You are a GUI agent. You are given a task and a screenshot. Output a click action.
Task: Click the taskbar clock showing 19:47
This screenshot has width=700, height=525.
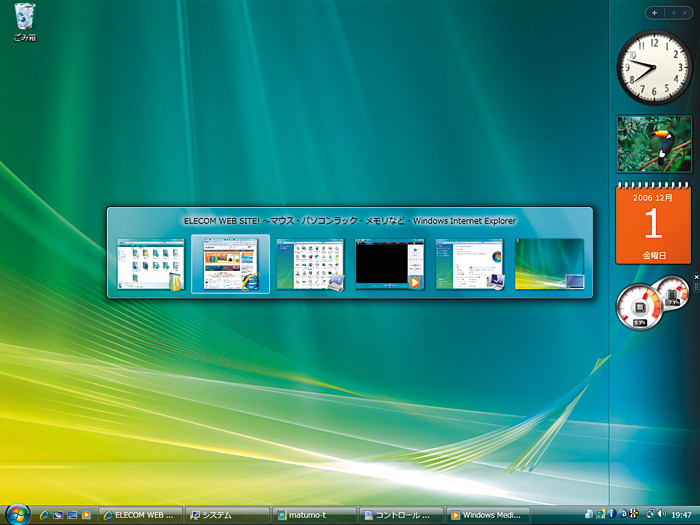pyautogui.click(x=682, y=515)
